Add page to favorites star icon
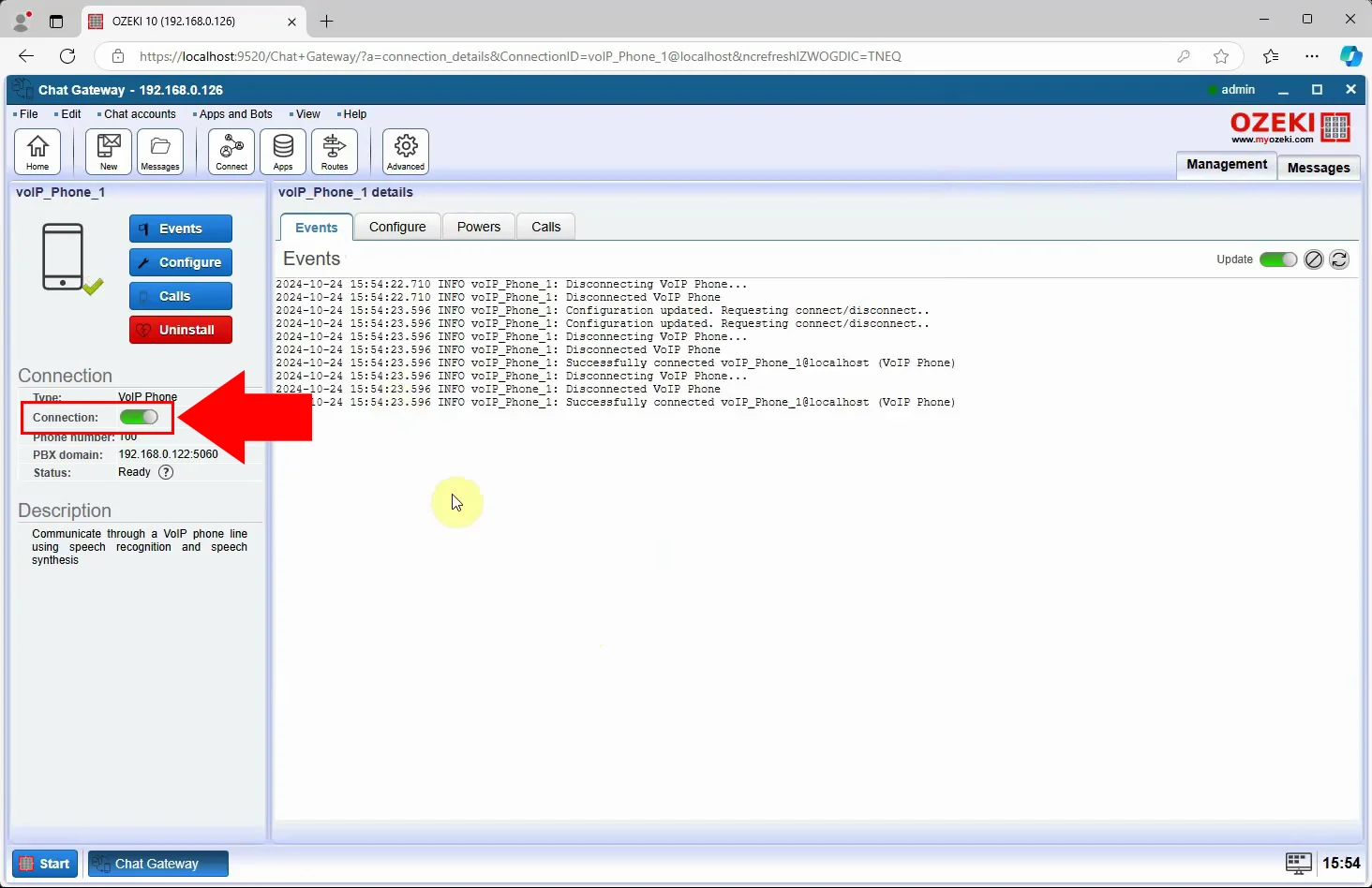 1221,56
